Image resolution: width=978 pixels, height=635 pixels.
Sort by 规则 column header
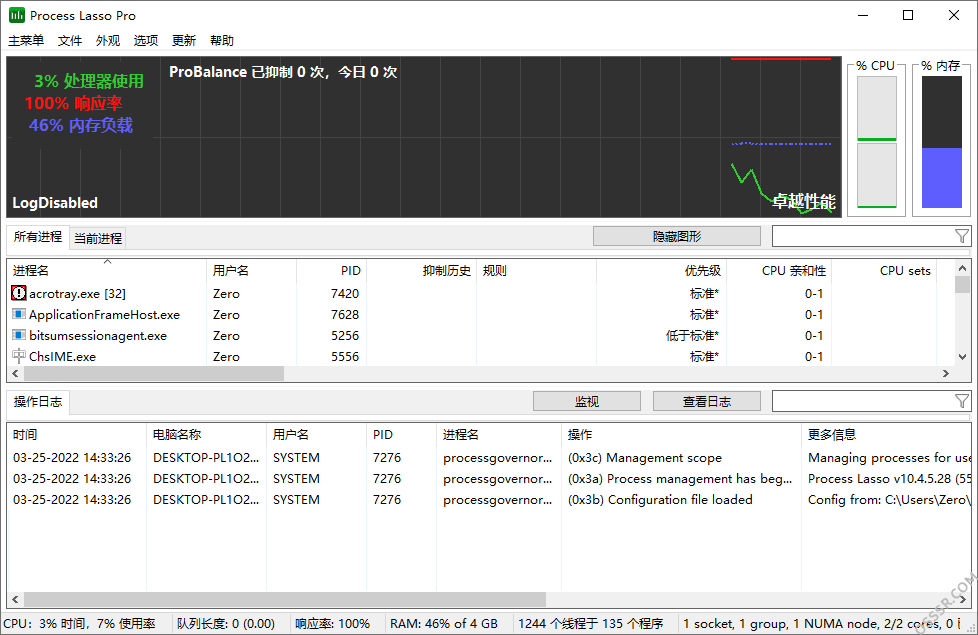tap(537, 271)
